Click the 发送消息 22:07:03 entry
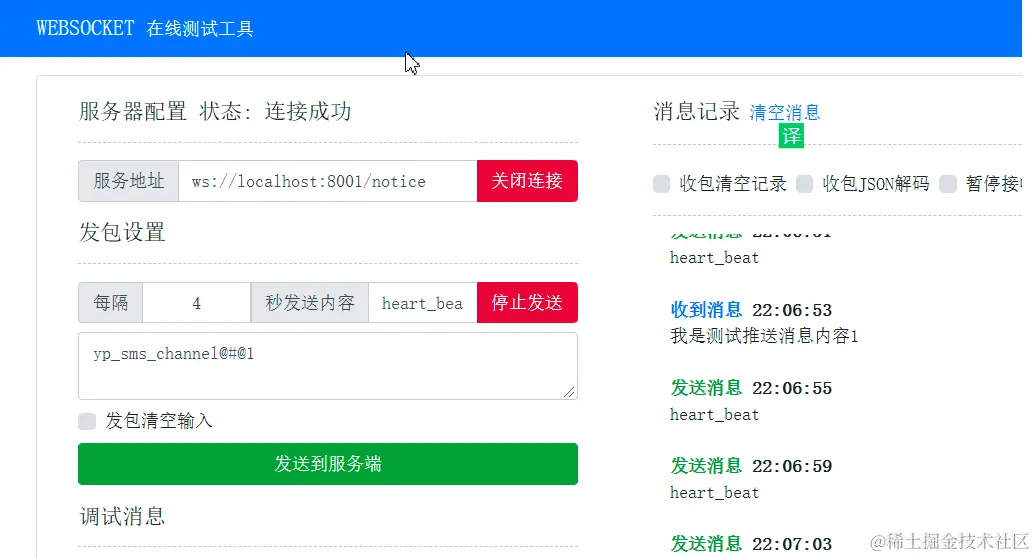 (751, 543)
